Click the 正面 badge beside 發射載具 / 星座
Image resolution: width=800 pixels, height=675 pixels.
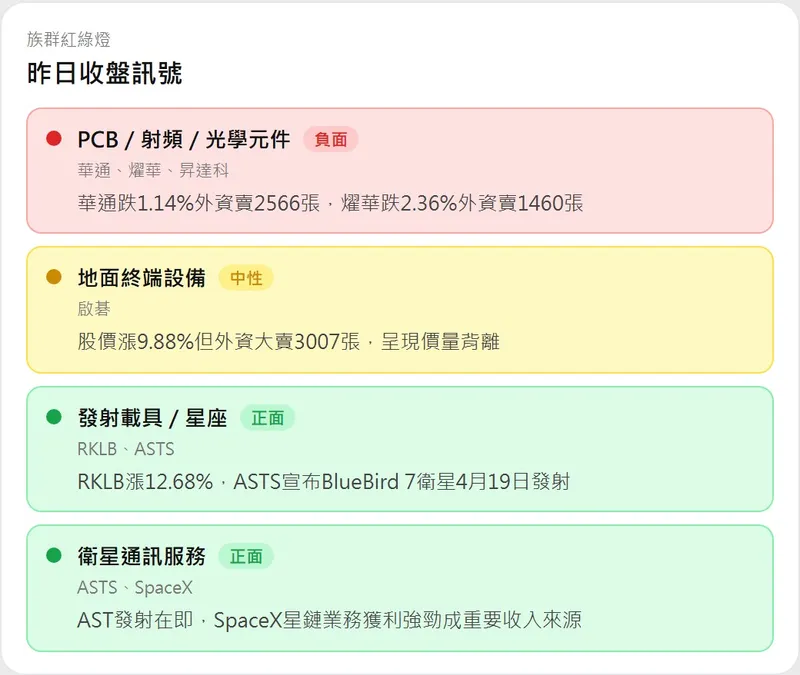click(267, 417)
